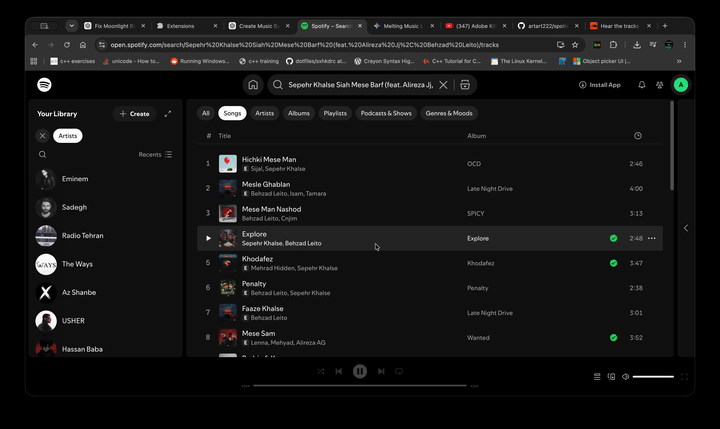Open the Wanted album link
This screenshot has width=720, height=429.
478,338
